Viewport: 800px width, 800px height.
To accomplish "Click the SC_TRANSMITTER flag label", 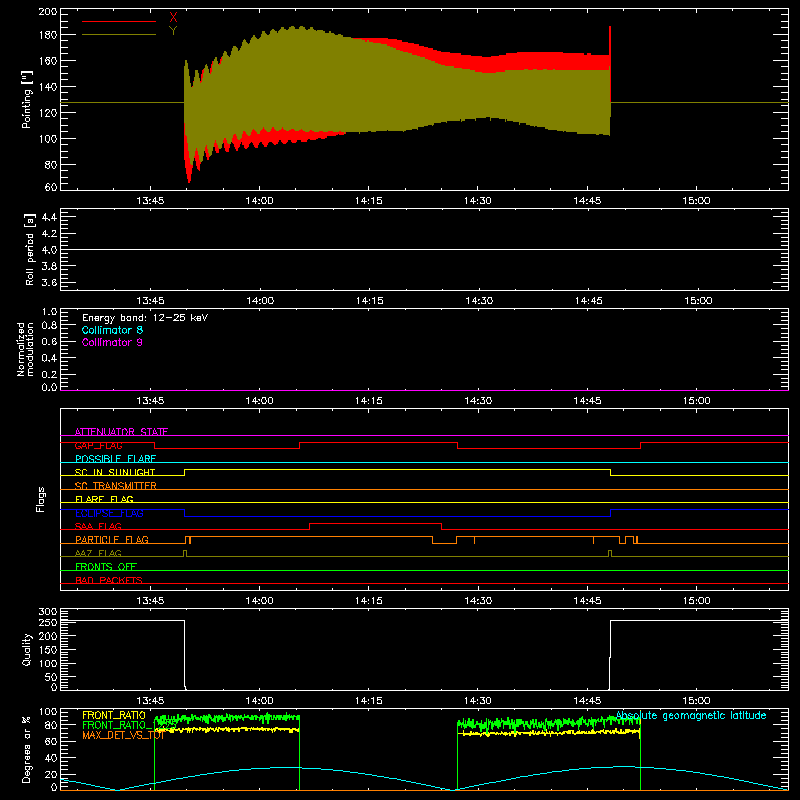I will coord(116,486).
